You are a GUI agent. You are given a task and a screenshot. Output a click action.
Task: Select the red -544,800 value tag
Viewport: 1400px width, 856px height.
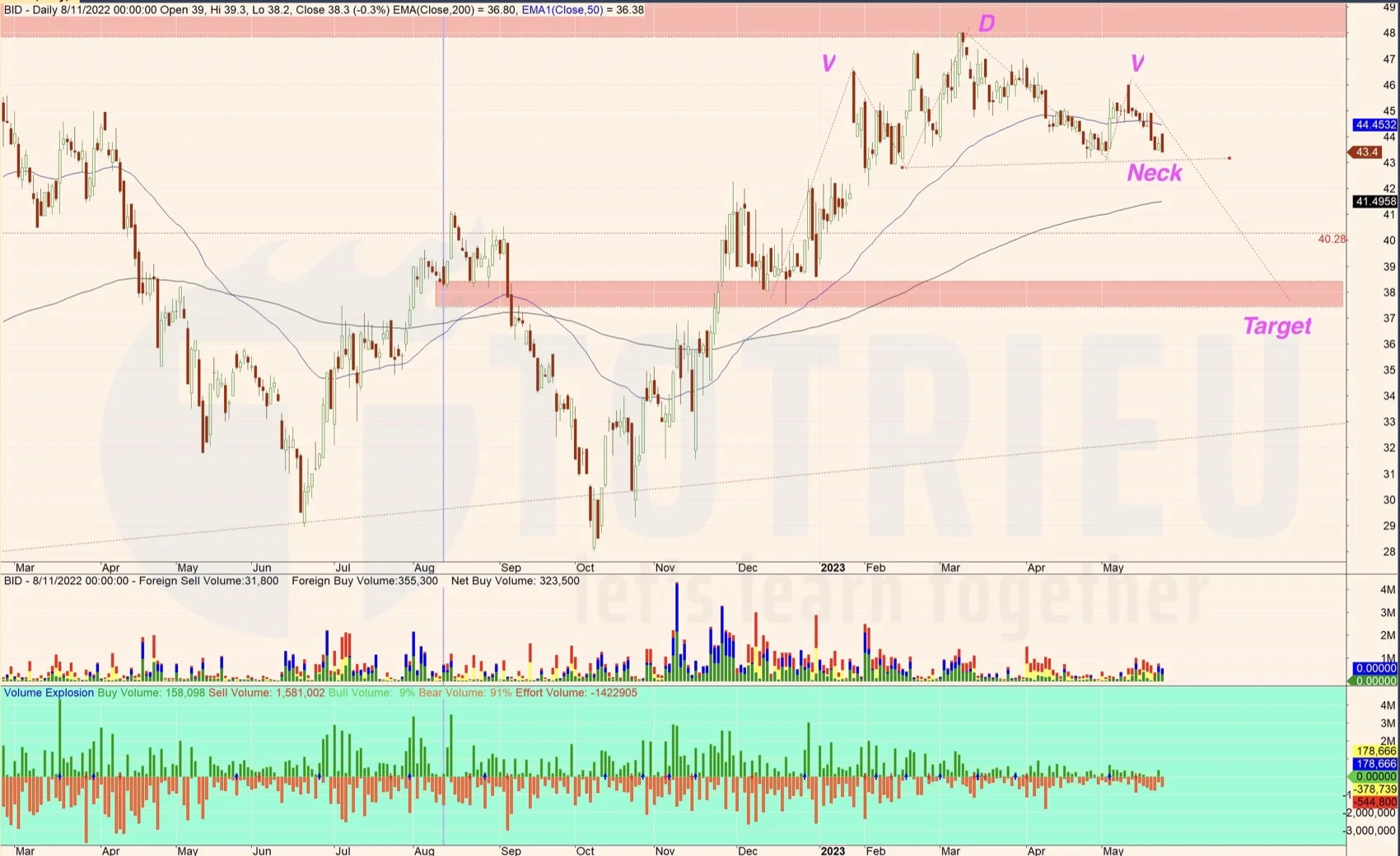pyautogui.click(x=1374, y=802)
